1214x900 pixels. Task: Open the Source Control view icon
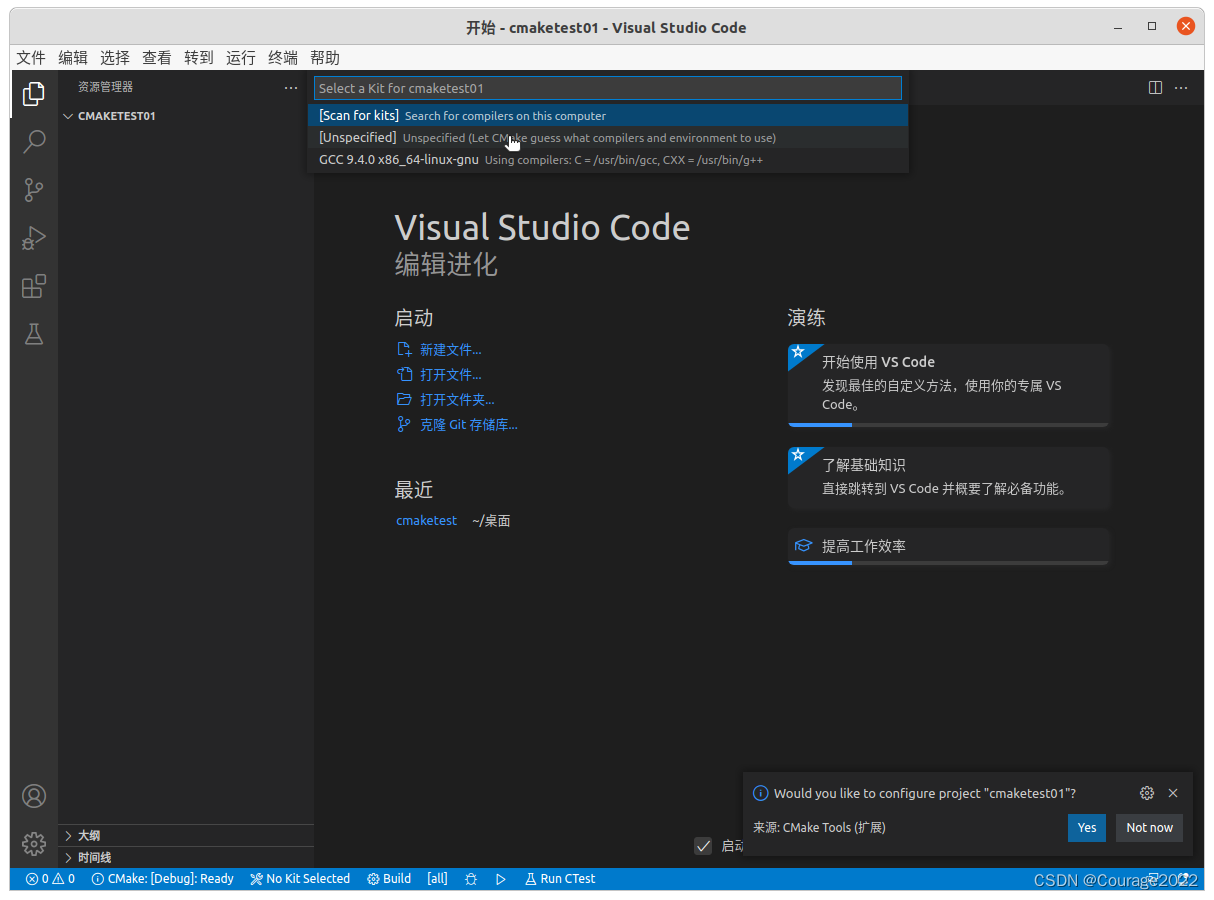tap(34, 190)
